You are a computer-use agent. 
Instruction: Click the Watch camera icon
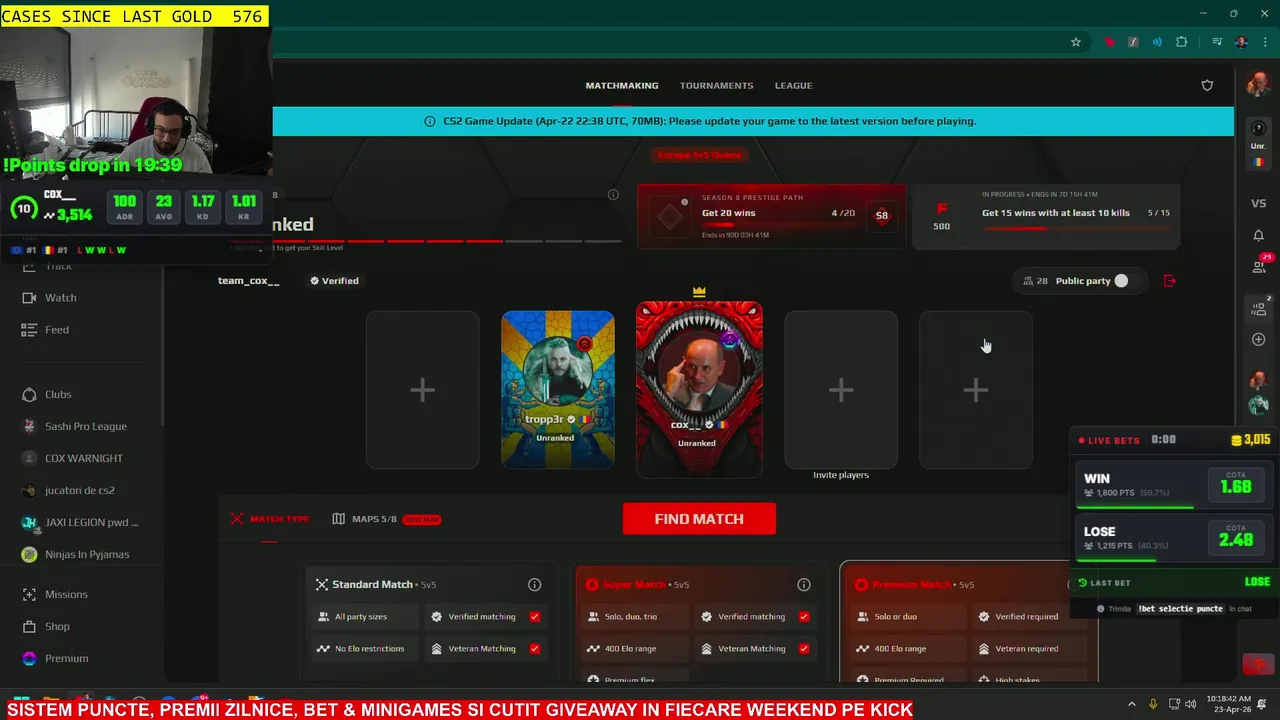coord(29,297)
